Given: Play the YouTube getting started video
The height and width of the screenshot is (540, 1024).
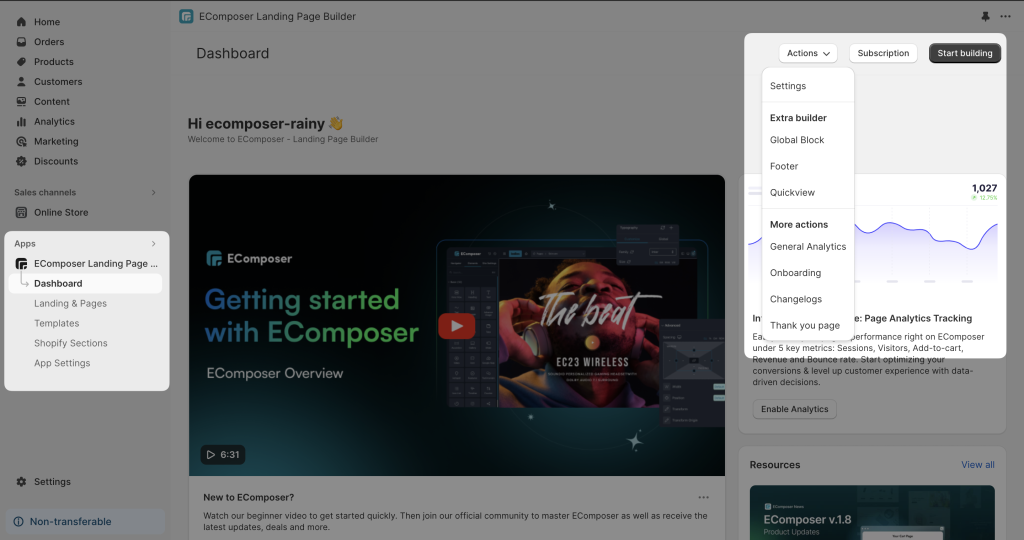Looking at the screenshot, I should (456, 326).
